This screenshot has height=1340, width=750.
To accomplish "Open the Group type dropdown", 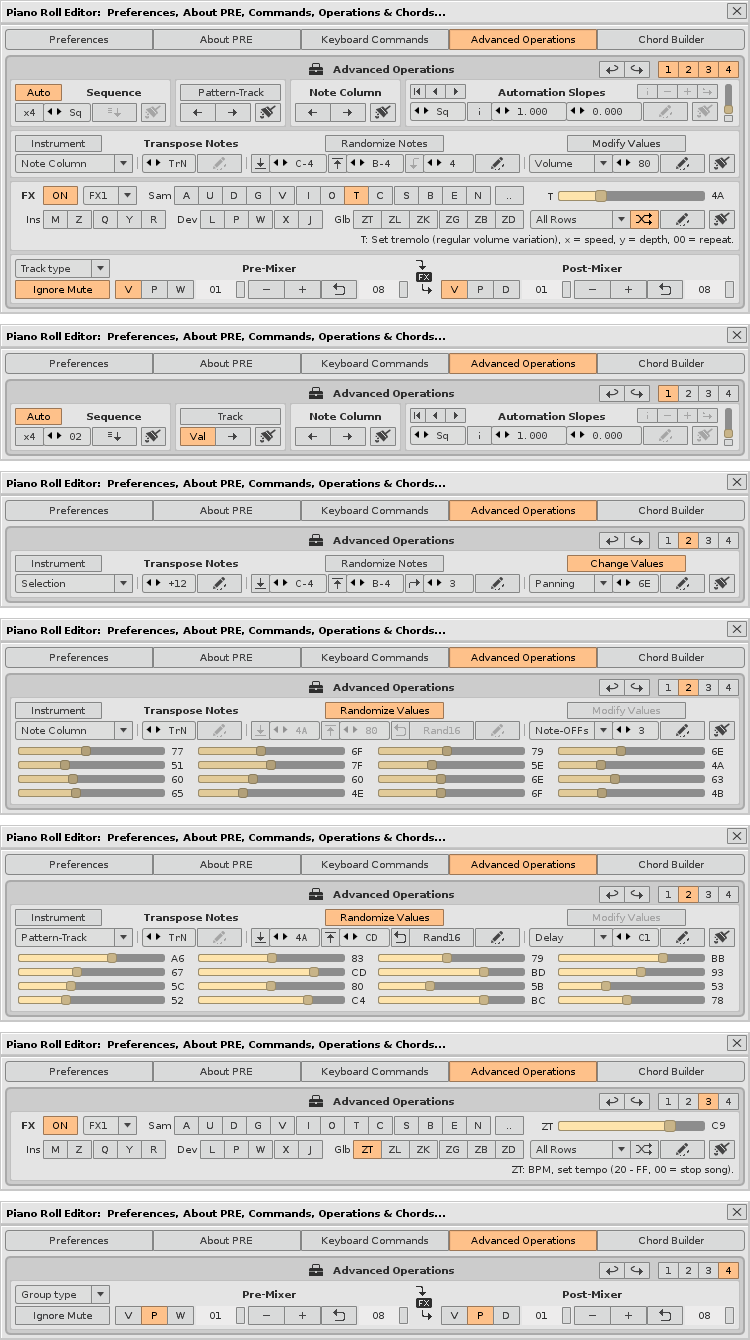I will point(62,1294).
